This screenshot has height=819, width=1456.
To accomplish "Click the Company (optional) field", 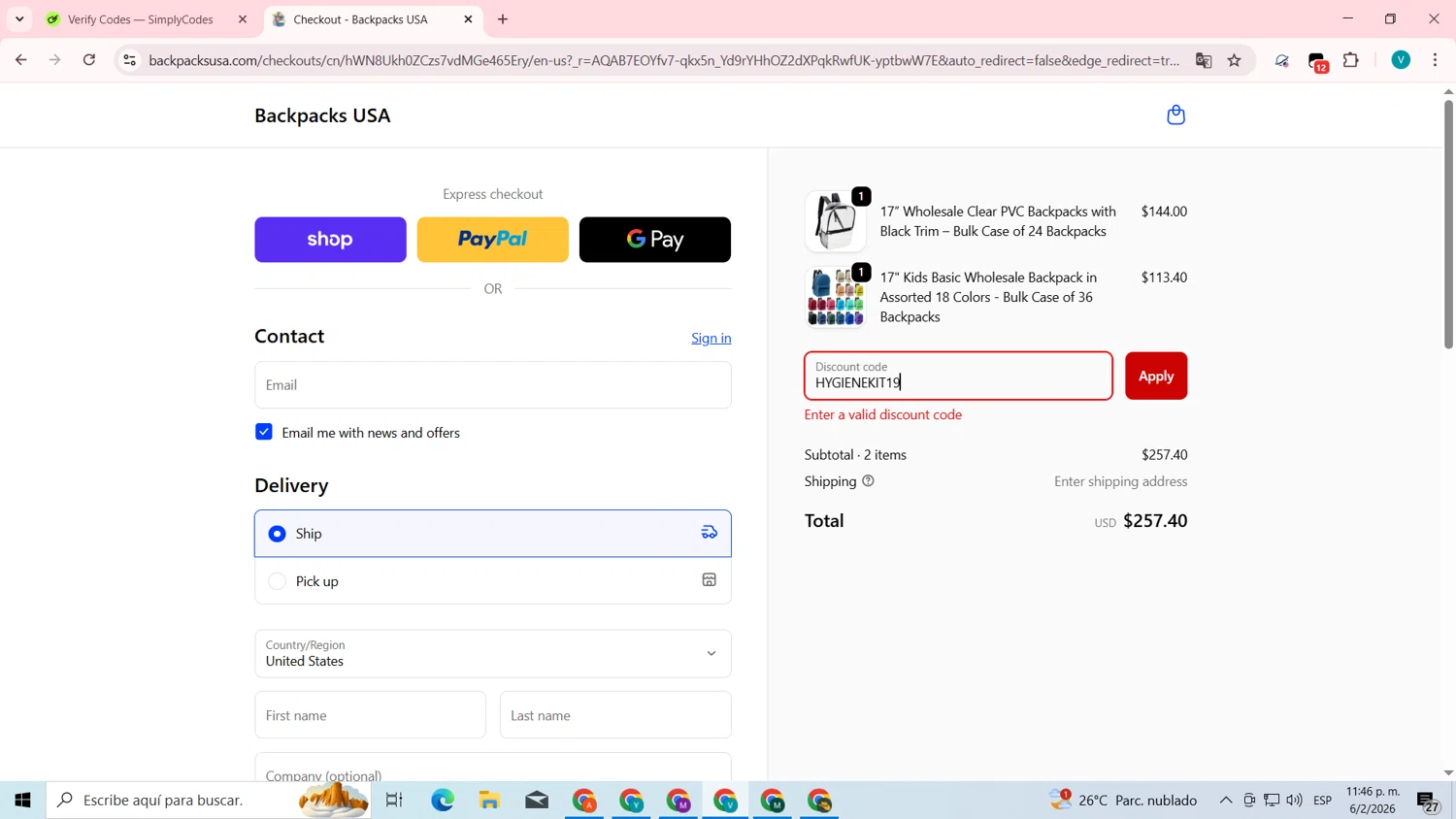I will click(493, 768).
